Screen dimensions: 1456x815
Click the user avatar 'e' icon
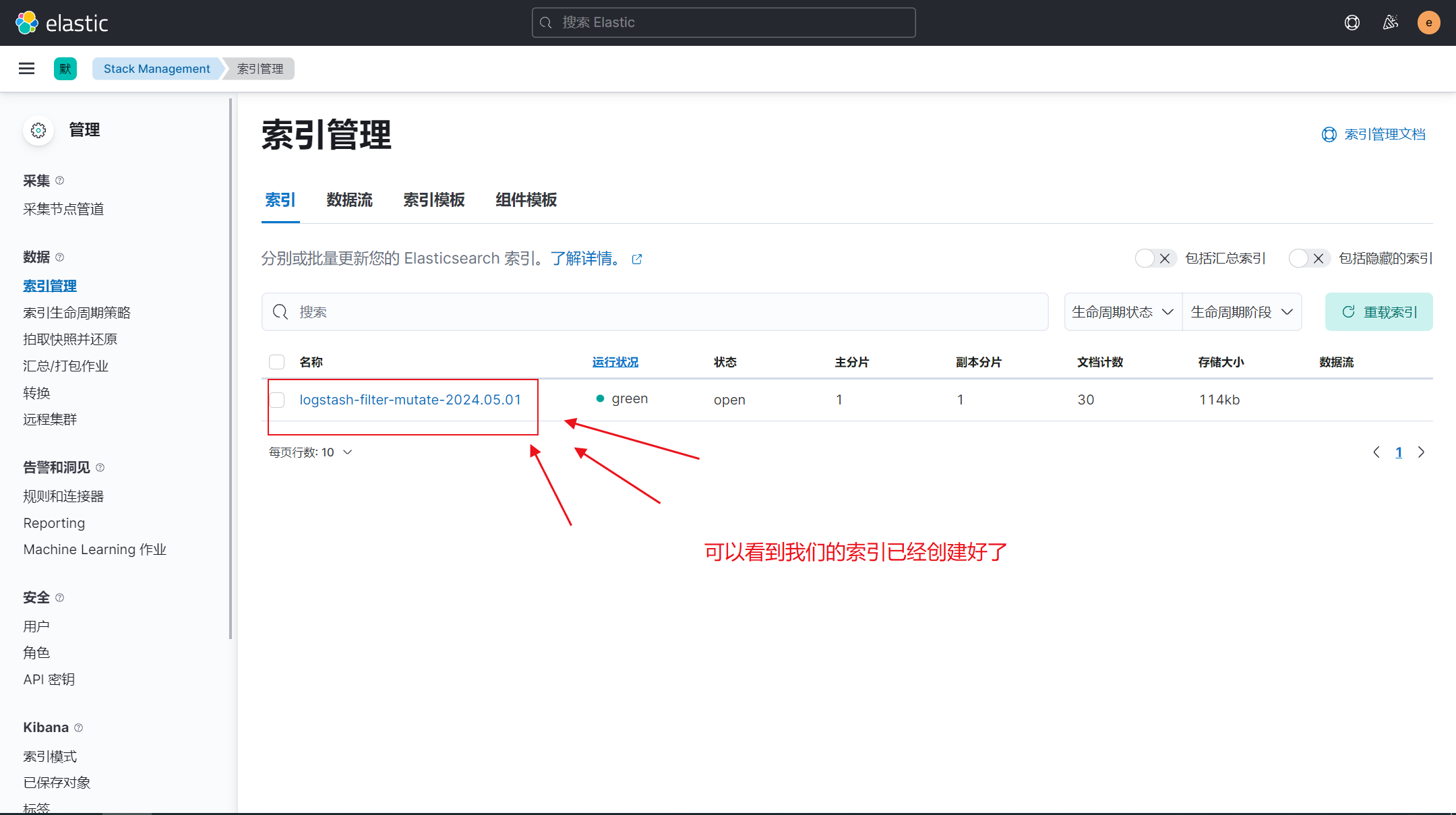pos(1428,22)
